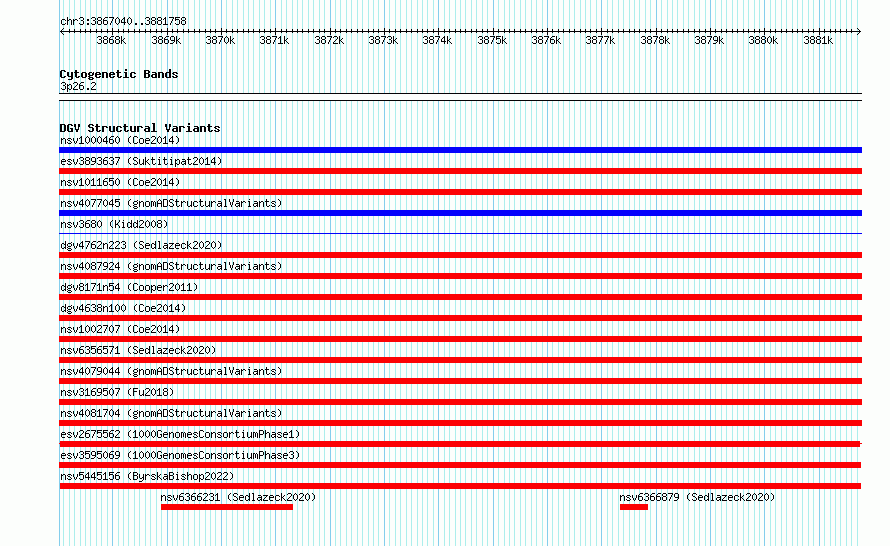The width and height of the screenshot is (890, 546).
Task: Click the 3878k ruler mark
Action: [655, 40]
